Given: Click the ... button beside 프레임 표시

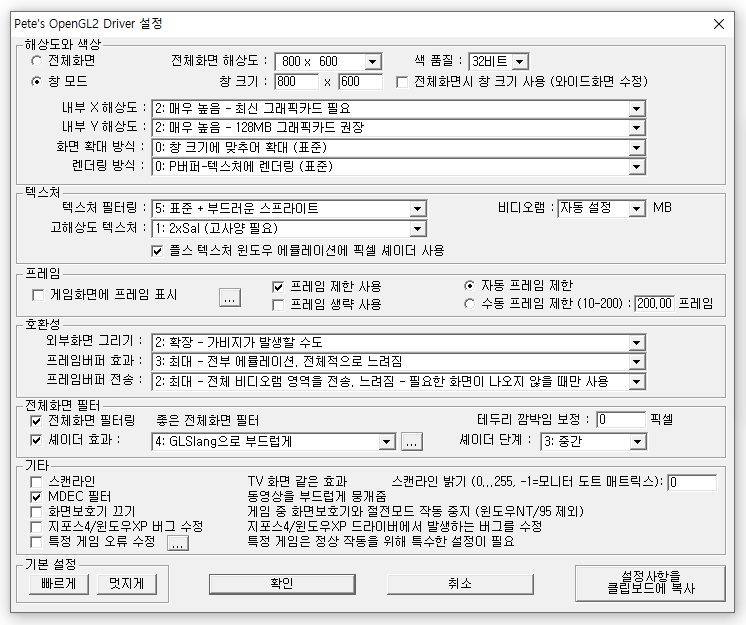Looking at the screenshot, I should (x=230, y=298).
